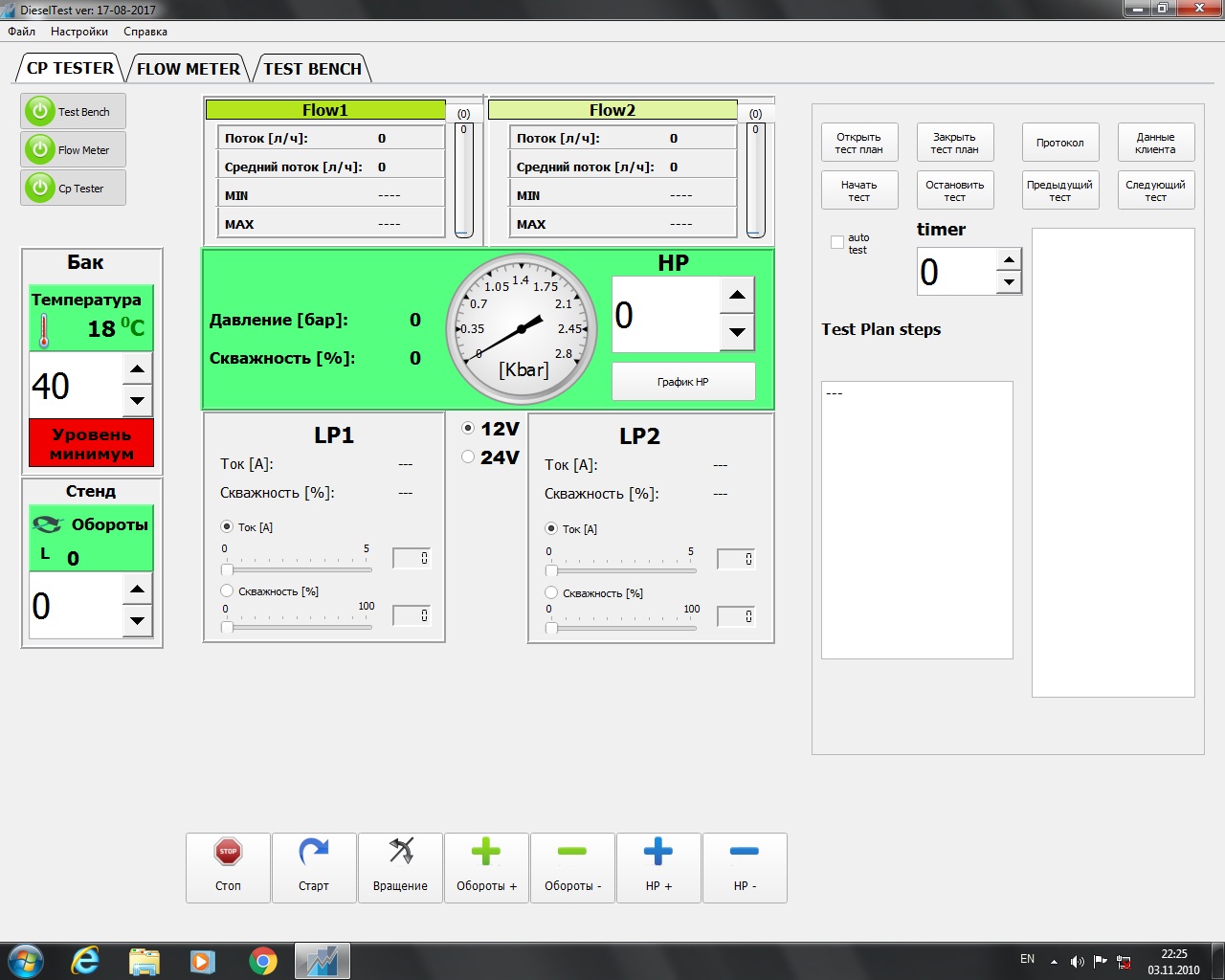Increase timer value with up arrow
This screenshot has width=1225, height=980.
click(1009, 259)
